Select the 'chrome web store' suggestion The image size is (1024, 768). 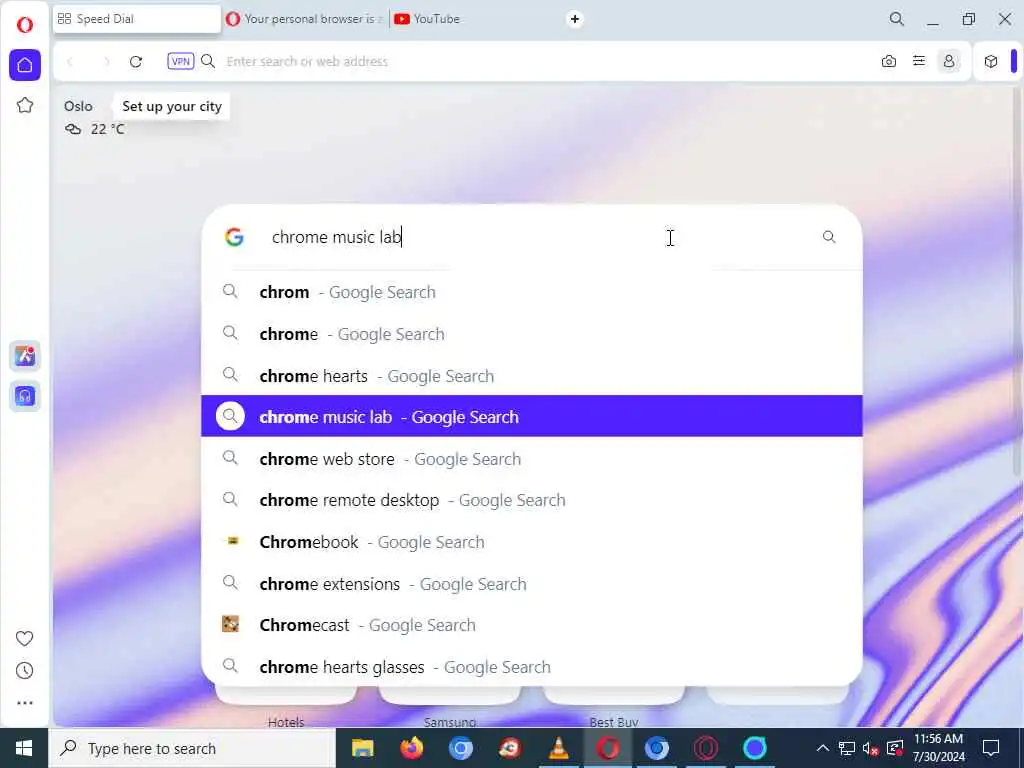pyautogui.click(x=532, y=458)
